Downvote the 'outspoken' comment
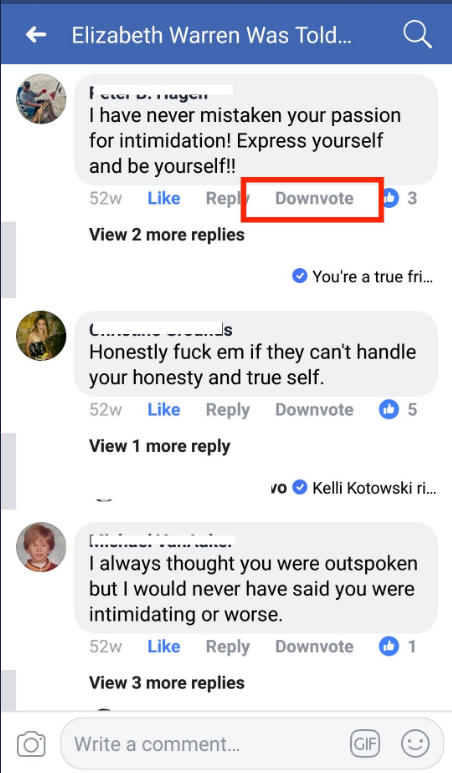452x773 pixels. point(314,646)
